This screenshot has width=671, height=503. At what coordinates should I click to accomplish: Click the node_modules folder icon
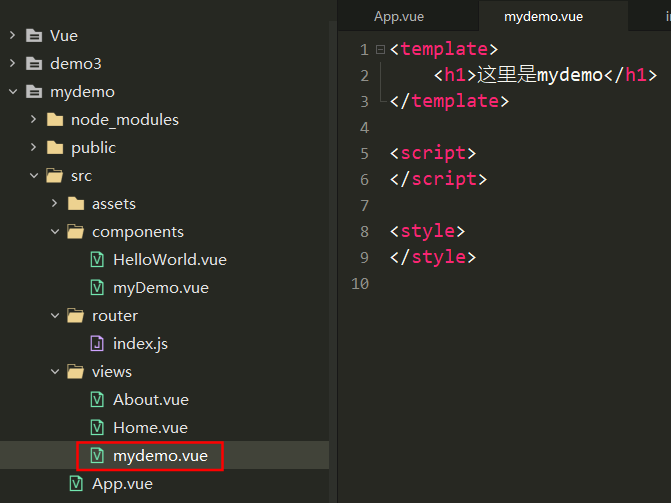[54, 119]
